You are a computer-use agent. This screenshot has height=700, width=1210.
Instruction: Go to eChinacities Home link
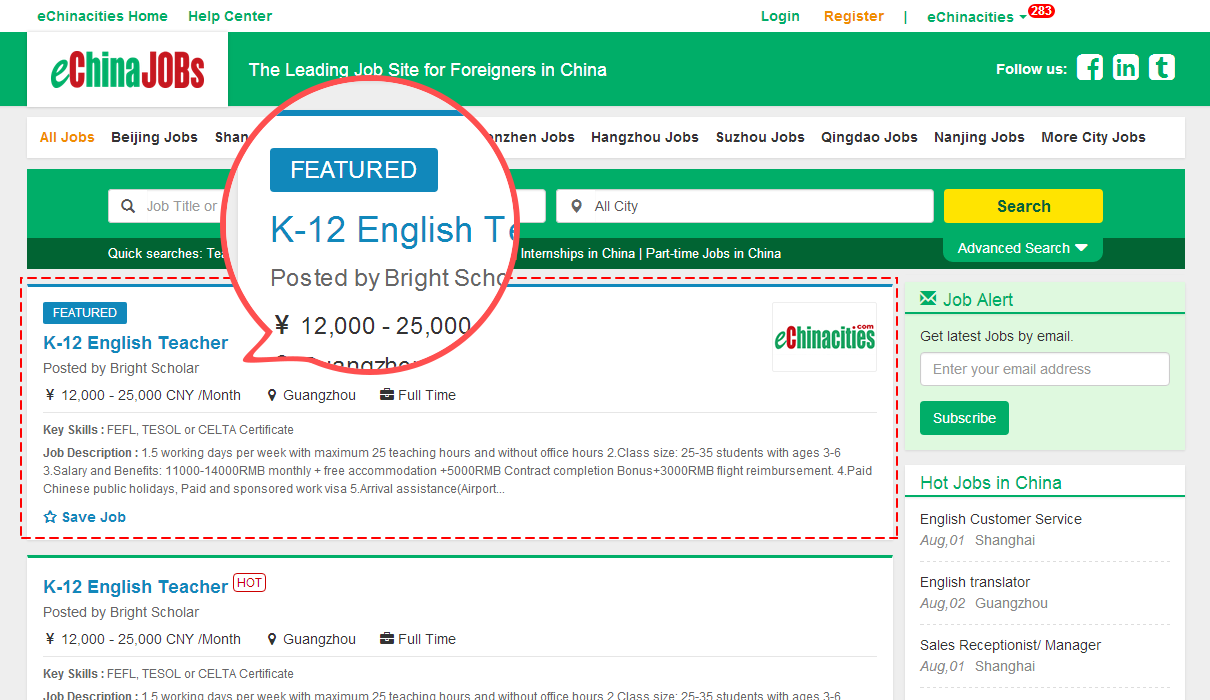coord(102,16)
